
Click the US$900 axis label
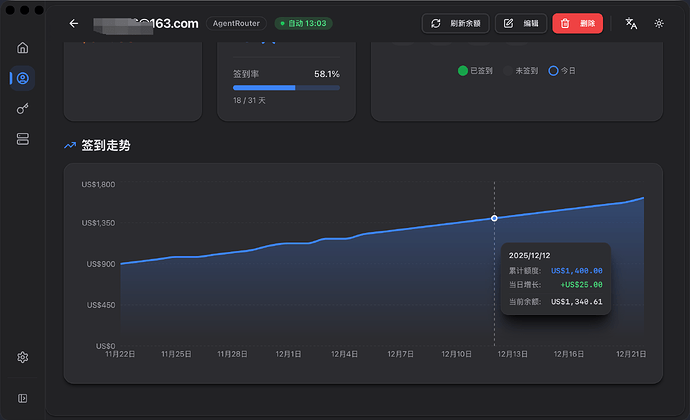point(101,264)
